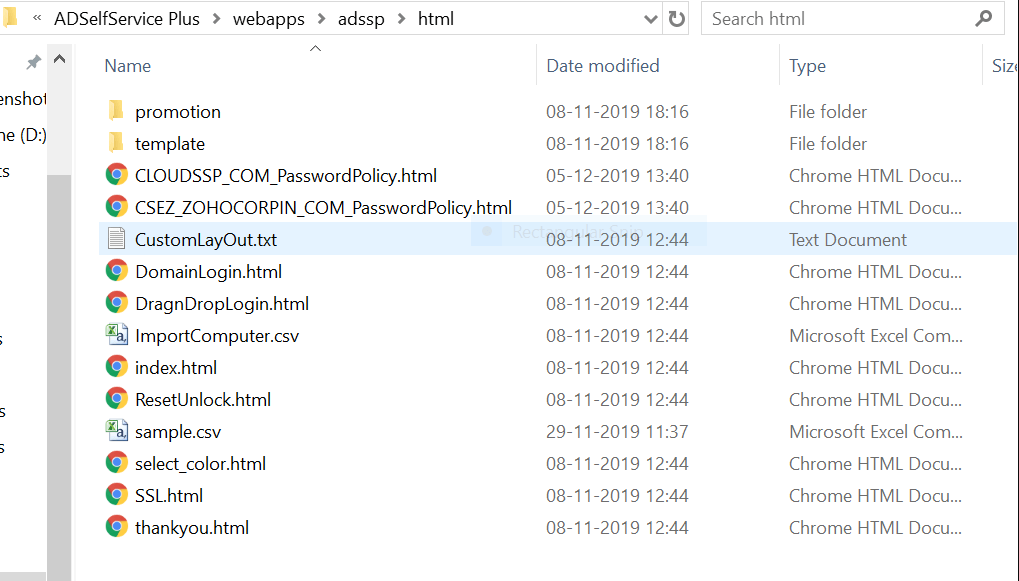This screenshot has width=1019, height=581.
Task: Click navigation pane scrollbar up arrow
Action: point(59,59)
